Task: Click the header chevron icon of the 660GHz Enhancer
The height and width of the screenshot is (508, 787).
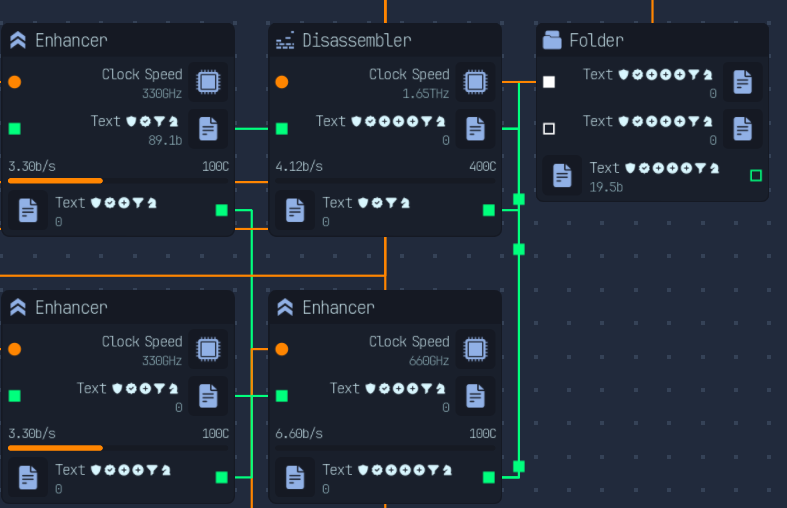Action: [x=285, y=307]
